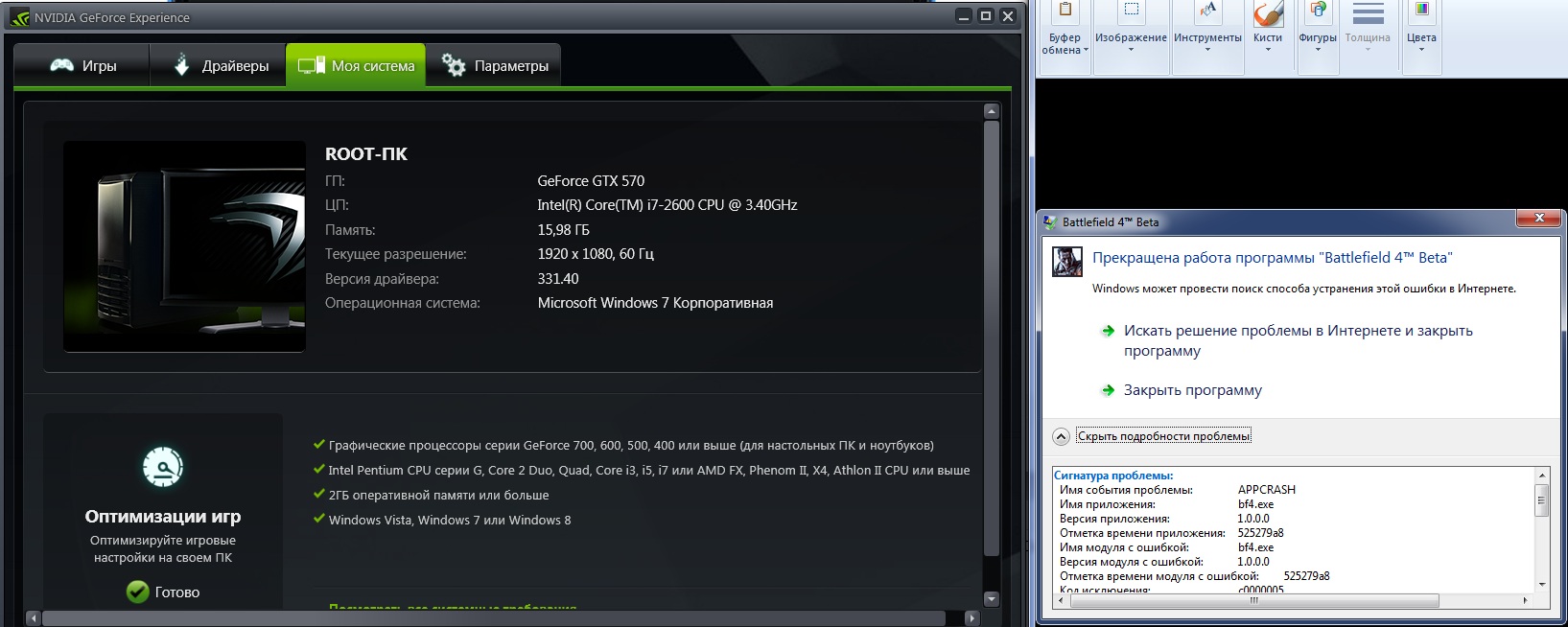Click the Paint Инструменты tools icon
The height and width of the screenshot is (627, 1568).
click(1207, 11)
